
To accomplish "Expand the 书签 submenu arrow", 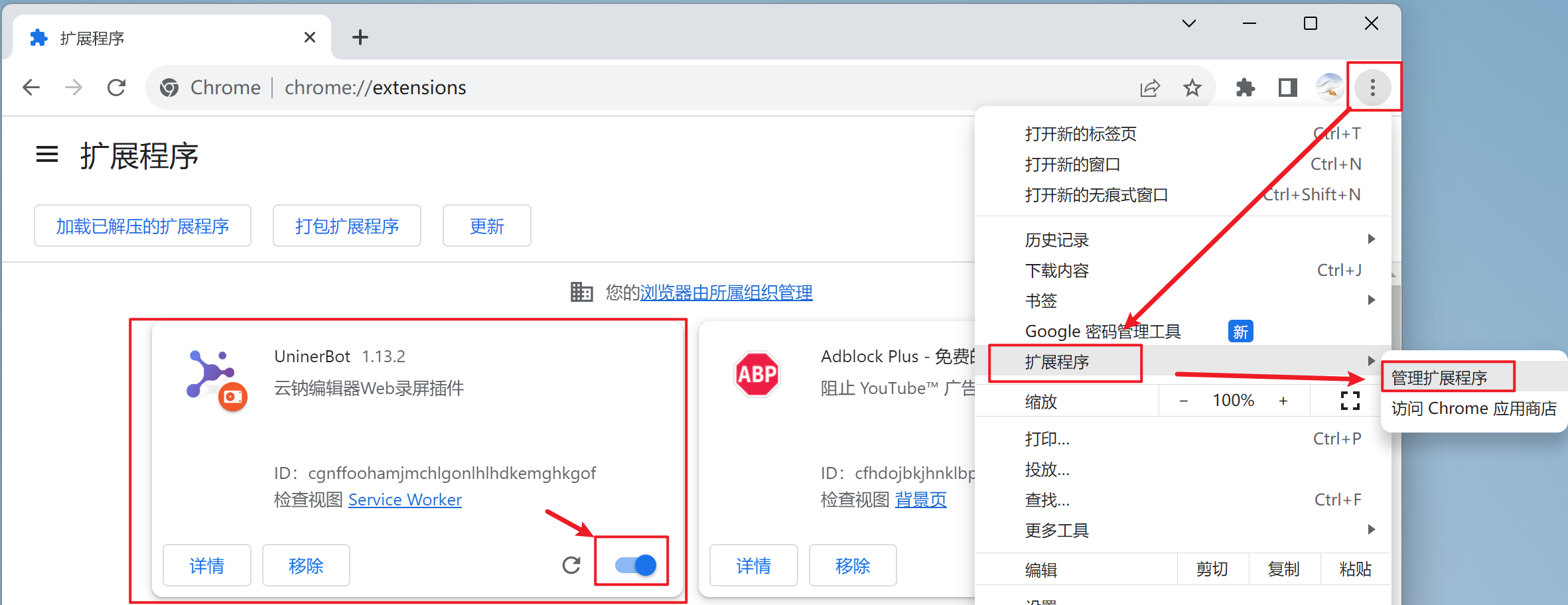I will pyautogui.click(x=1372, y=300).
